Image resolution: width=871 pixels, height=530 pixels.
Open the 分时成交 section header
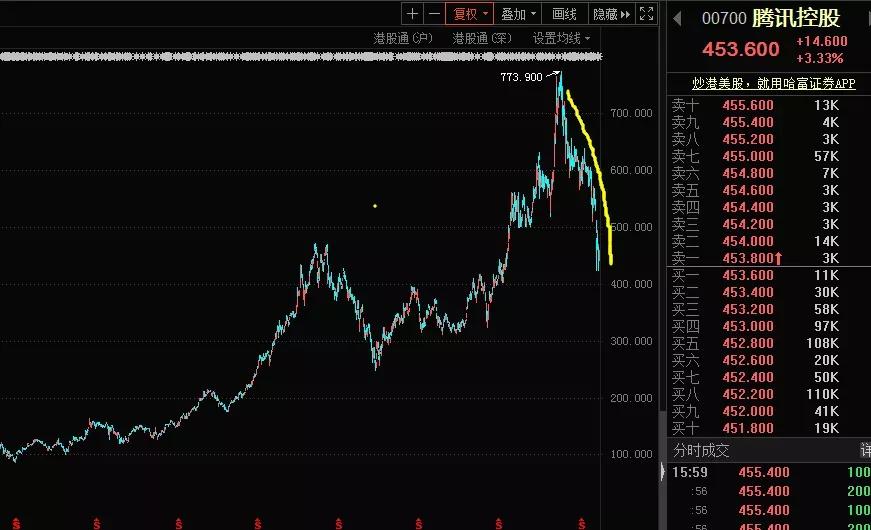(x=701, y=450)
